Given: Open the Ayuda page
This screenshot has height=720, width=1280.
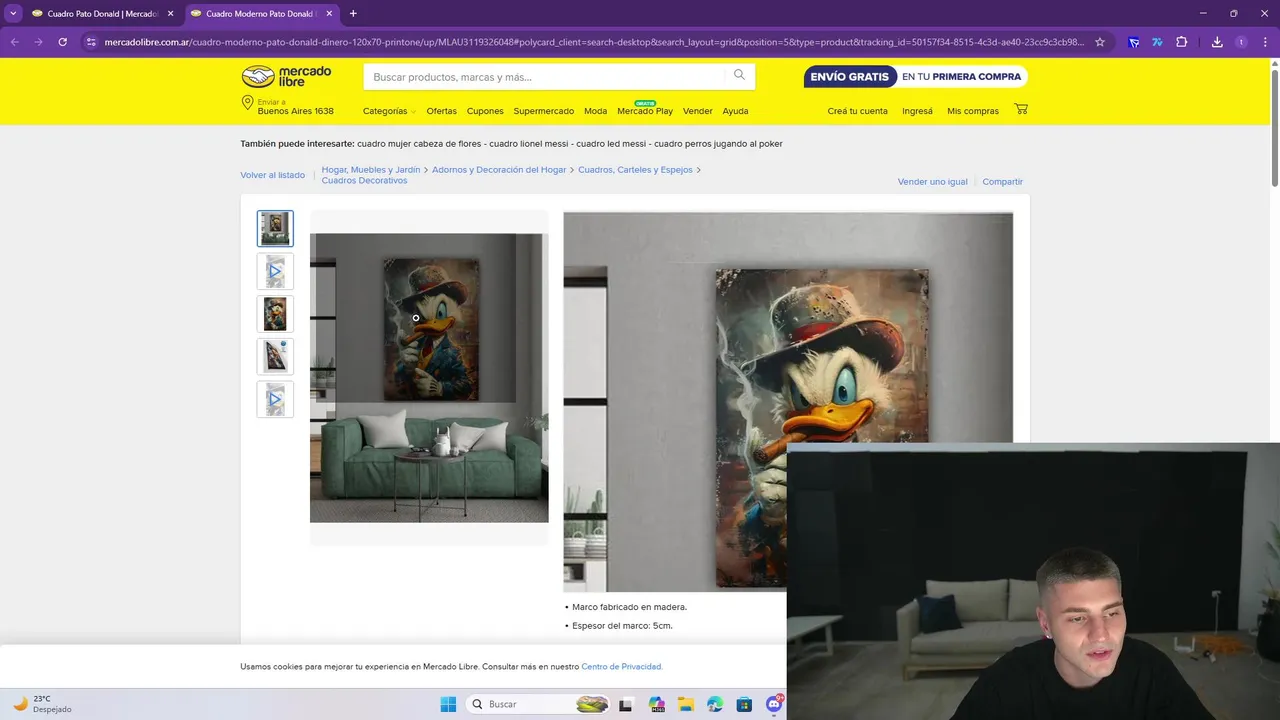Looking at the screenshot, I should point(735,111).
